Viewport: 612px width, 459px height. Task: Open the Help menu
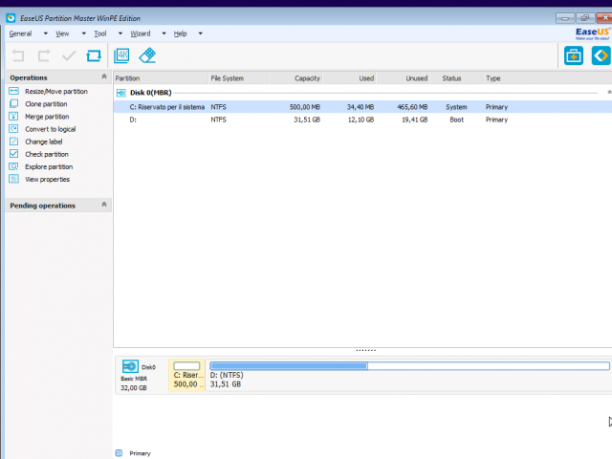coord(180,34)
